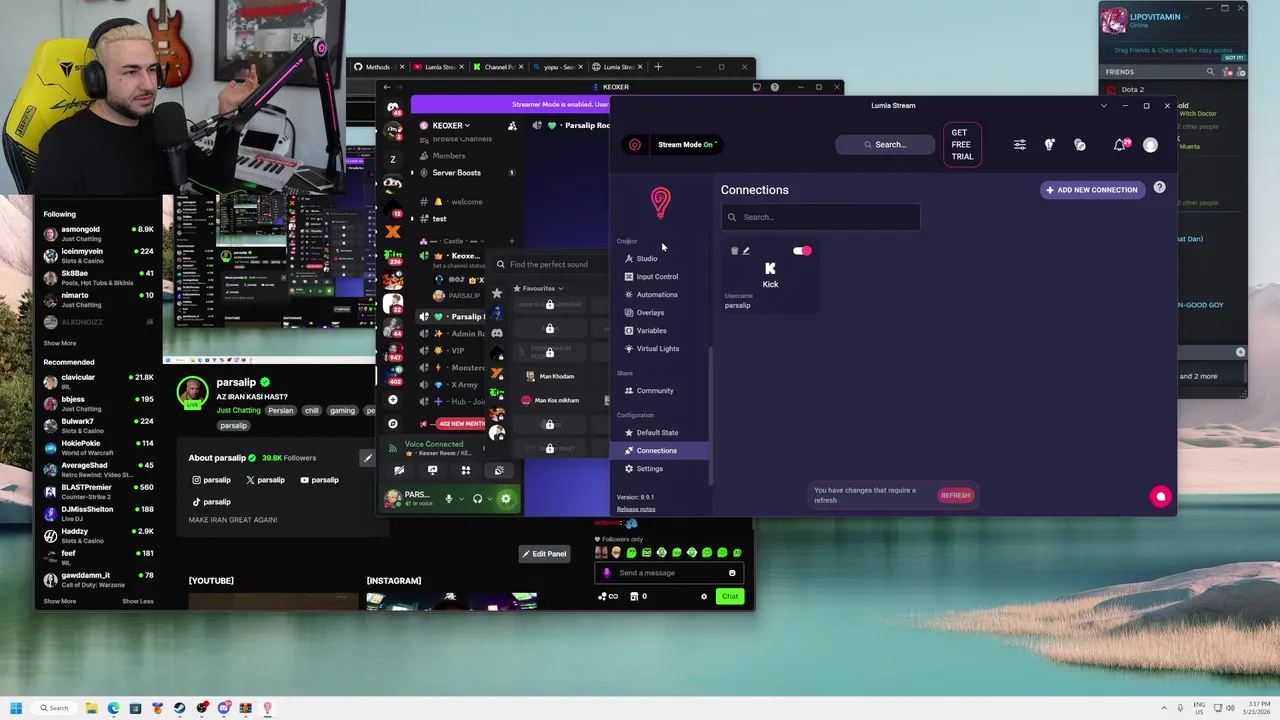Screen dimensions: 1280x720
Task: Focus Send a message chat field
Action: (x=668, y=573)
